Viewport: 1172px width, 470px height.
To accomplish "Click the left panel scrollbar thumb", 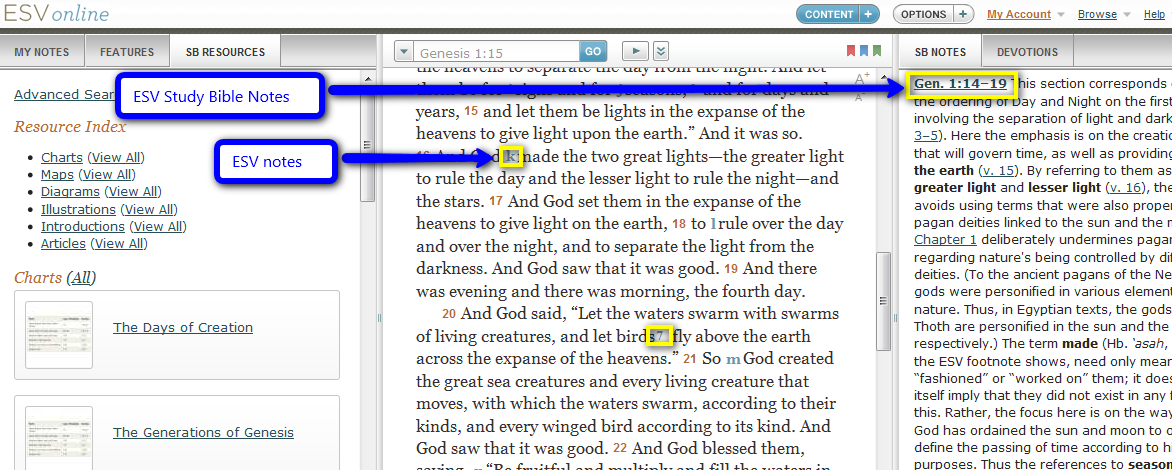I will tap(367, 146).
